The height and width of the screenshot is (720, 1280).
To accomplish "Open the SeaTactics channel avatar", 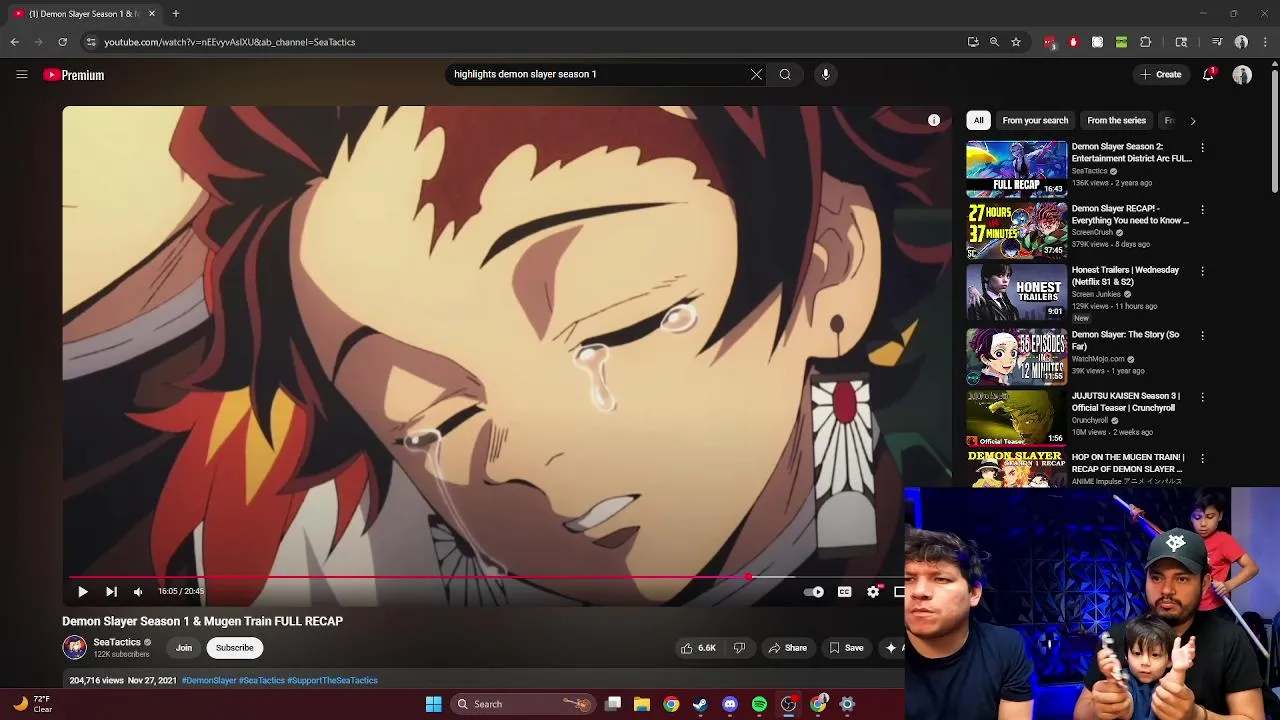I will pos(75,648).
